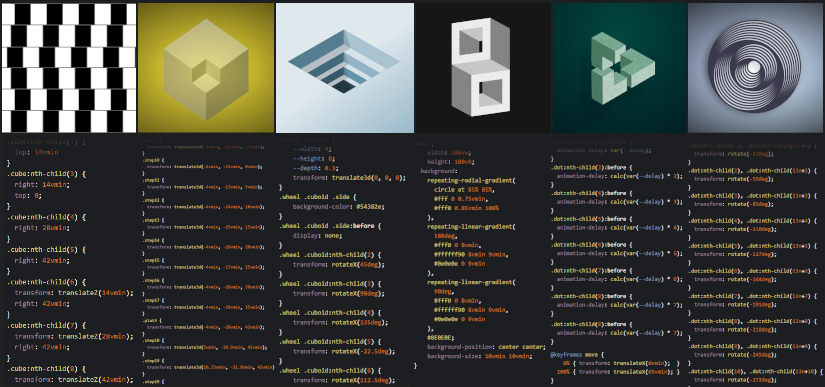This screenshot has height=387, width=825.
Task: Click the @keyframes move declaration
Action: [x=578, y=355]
